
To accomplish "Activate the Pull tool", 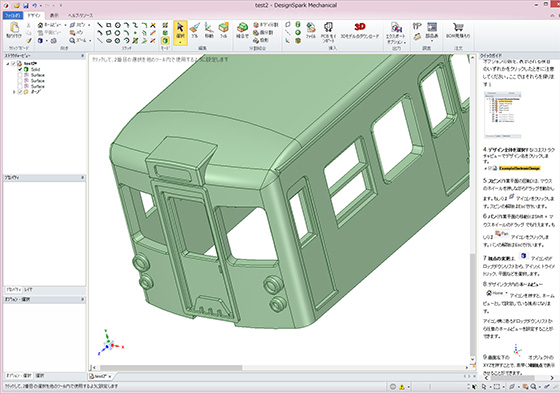I will click(x=195, y=31).
